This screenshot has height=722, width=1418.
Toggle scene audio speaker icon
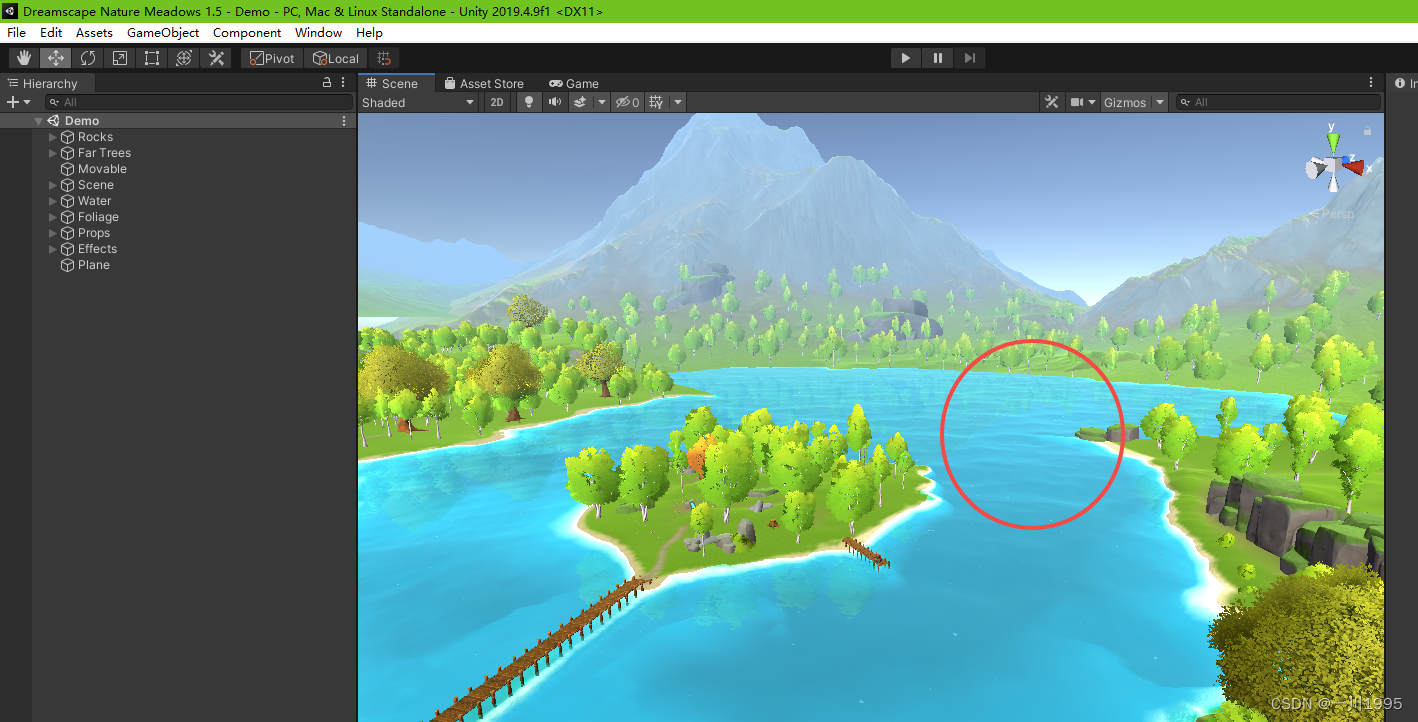tap(555, 102)
